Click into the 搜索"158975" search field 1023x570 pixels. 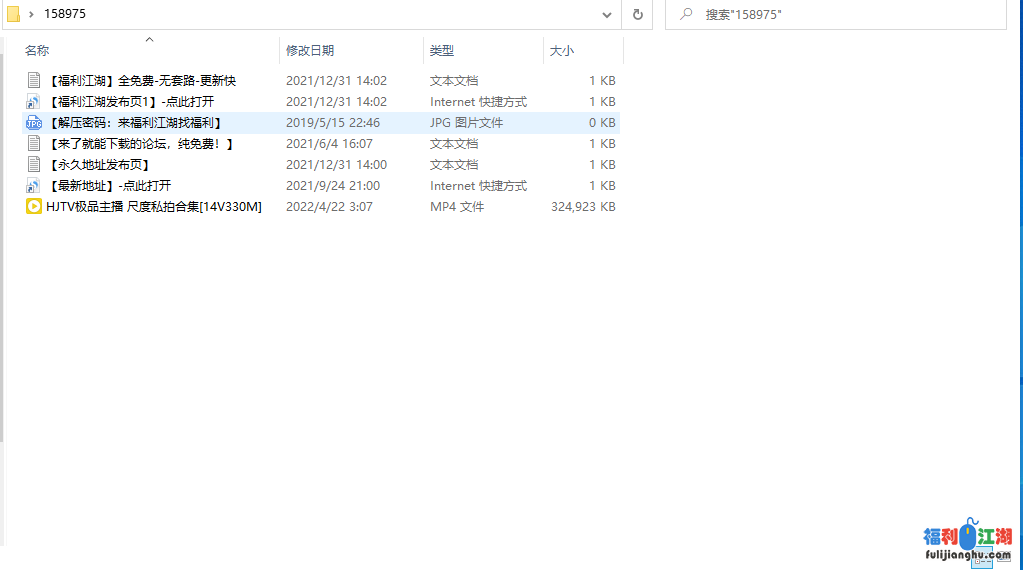pos(840,14)
